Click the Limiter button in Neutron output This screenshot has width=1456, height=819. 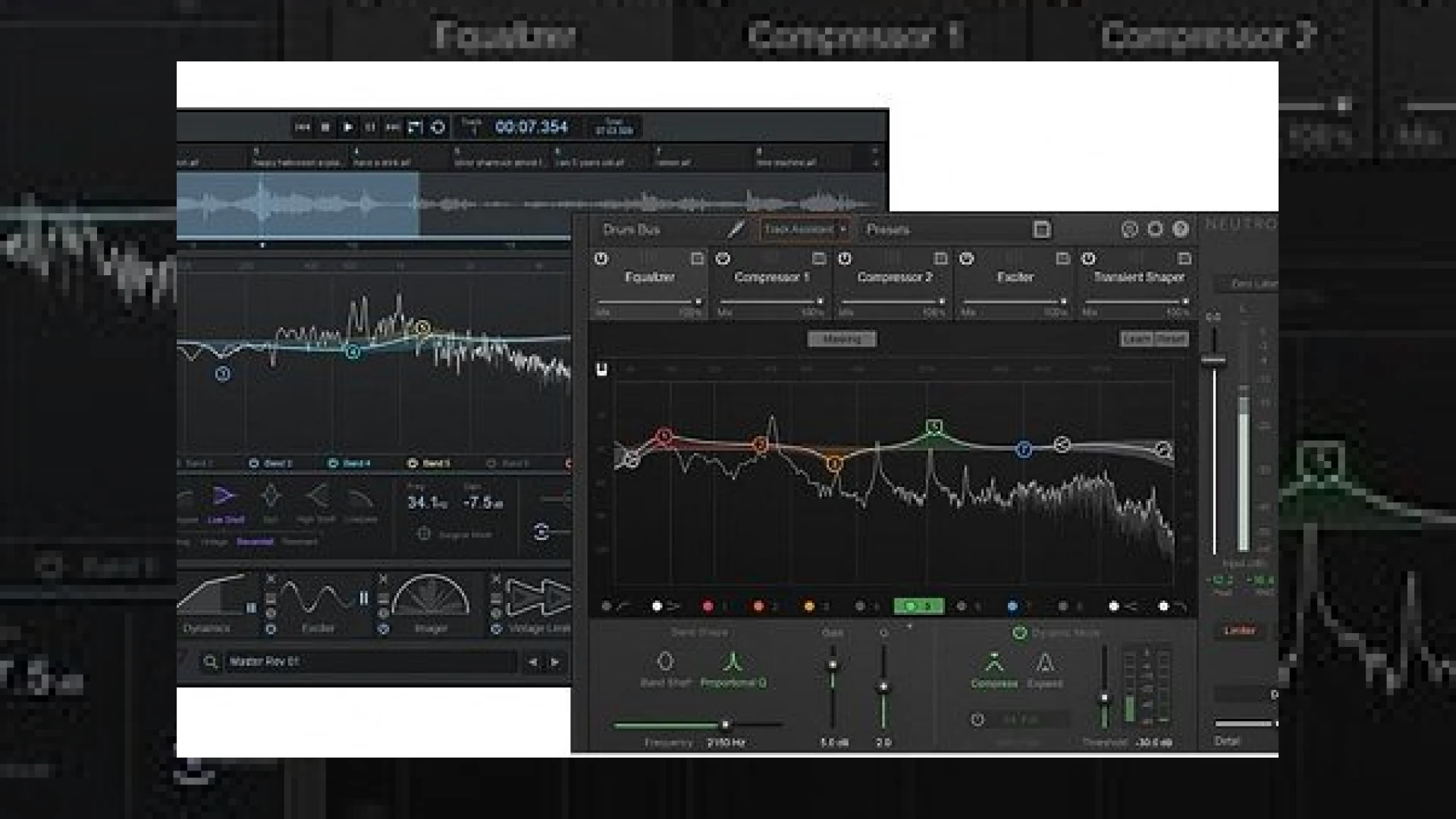coord(1239,631)
